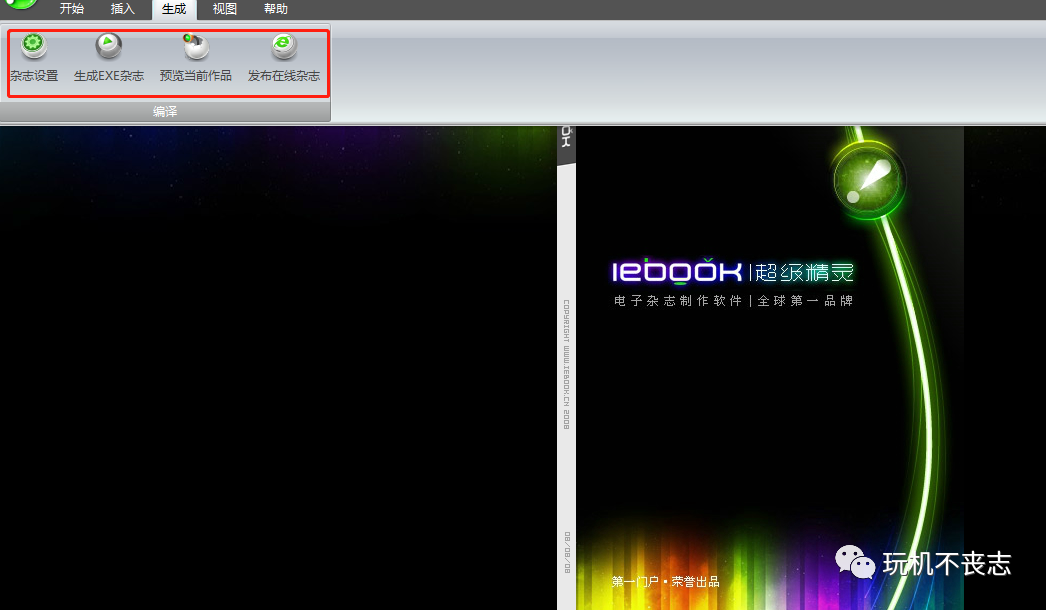This screenshot has height=610, width=1046.
Task: Click the vertical copyright text on the spine
Action: [566, 364]
